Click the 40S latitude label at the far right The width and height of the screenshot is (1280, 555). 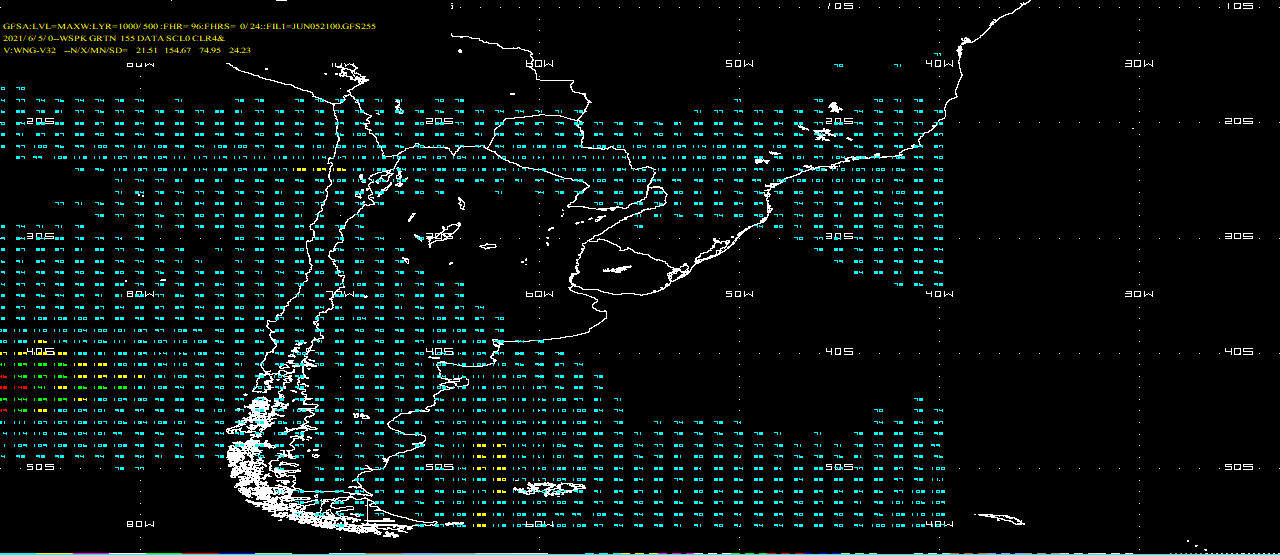pyautogui.click(x=1239, y=352)
